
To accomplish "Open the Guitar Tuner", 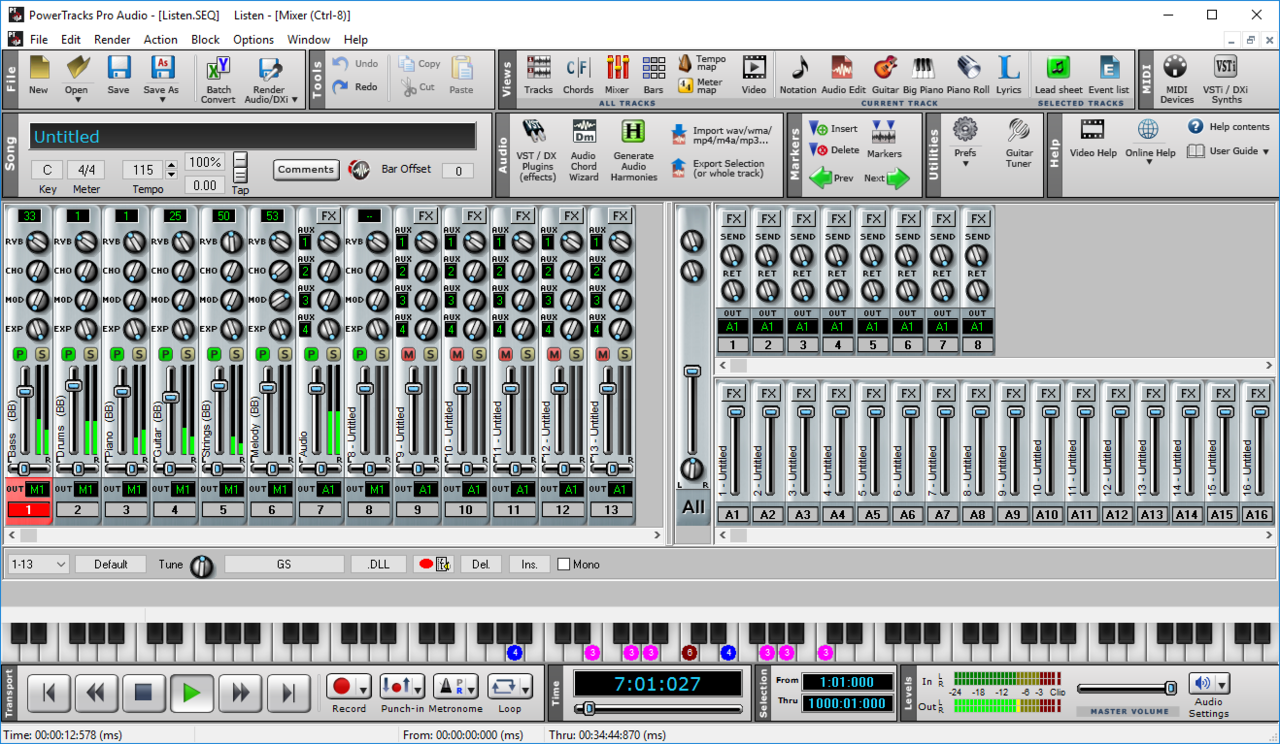I will pos(1019,144).
